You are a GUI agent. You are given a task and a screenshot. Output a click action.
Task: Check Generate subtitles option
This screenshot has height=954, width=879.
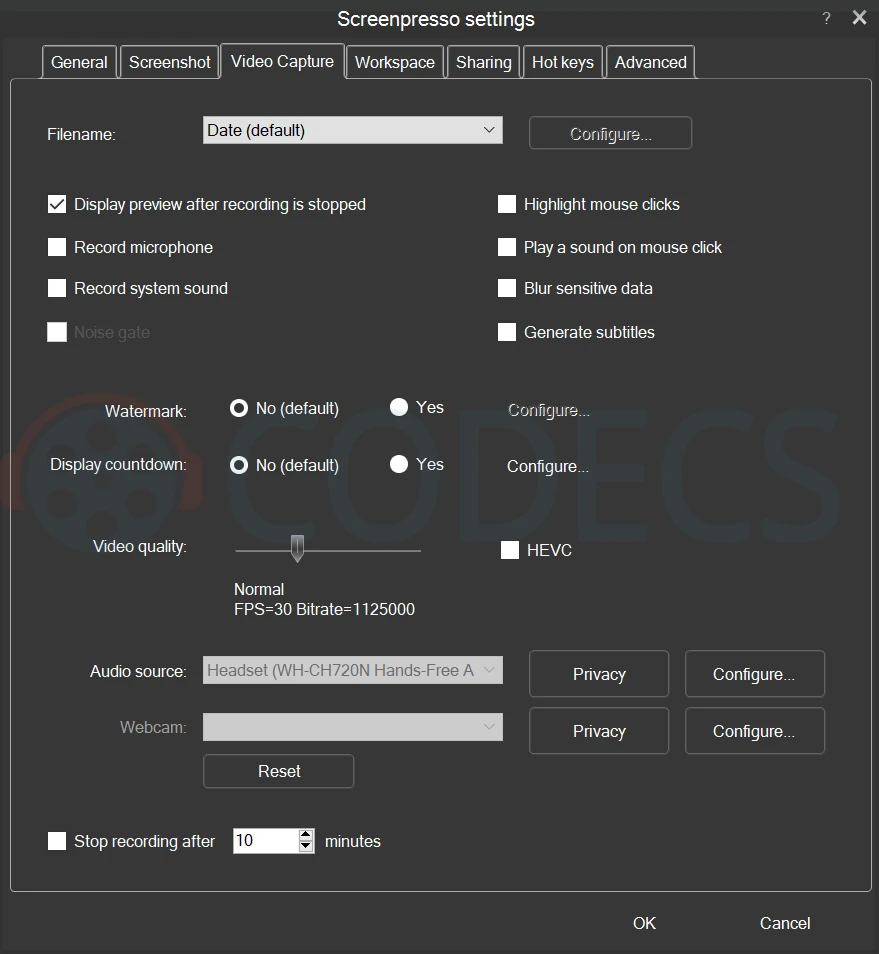507,332
